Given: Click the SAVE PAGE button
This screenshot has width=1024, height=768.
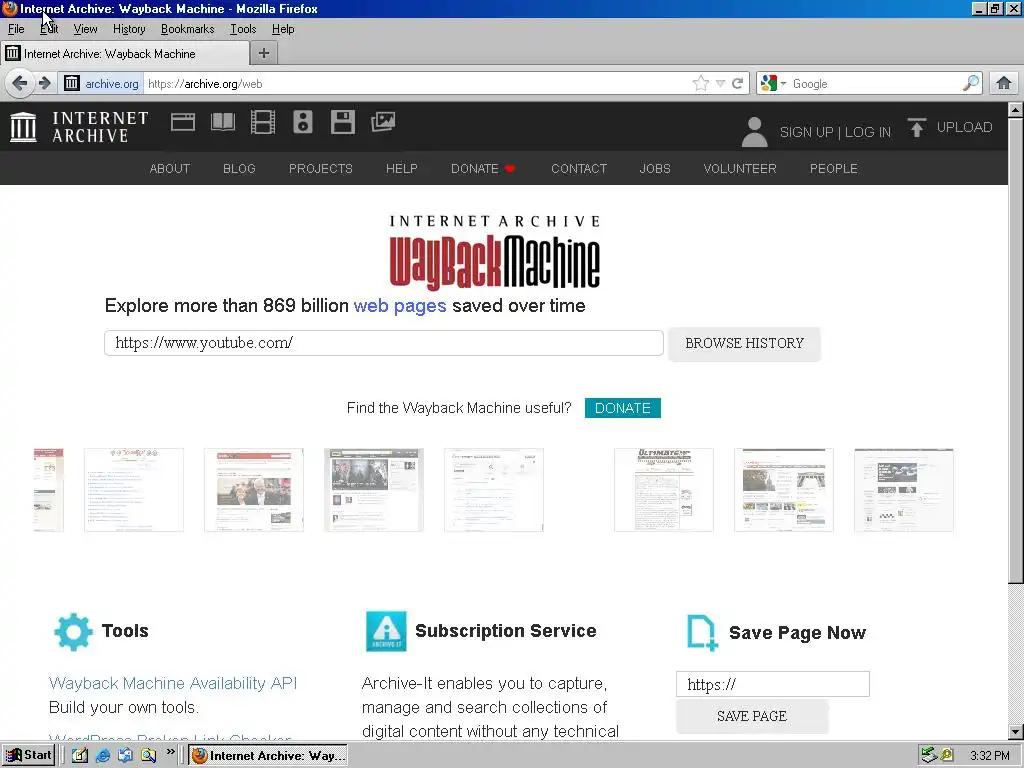Looking at the screenshot, I should click(x=752, y=716).
